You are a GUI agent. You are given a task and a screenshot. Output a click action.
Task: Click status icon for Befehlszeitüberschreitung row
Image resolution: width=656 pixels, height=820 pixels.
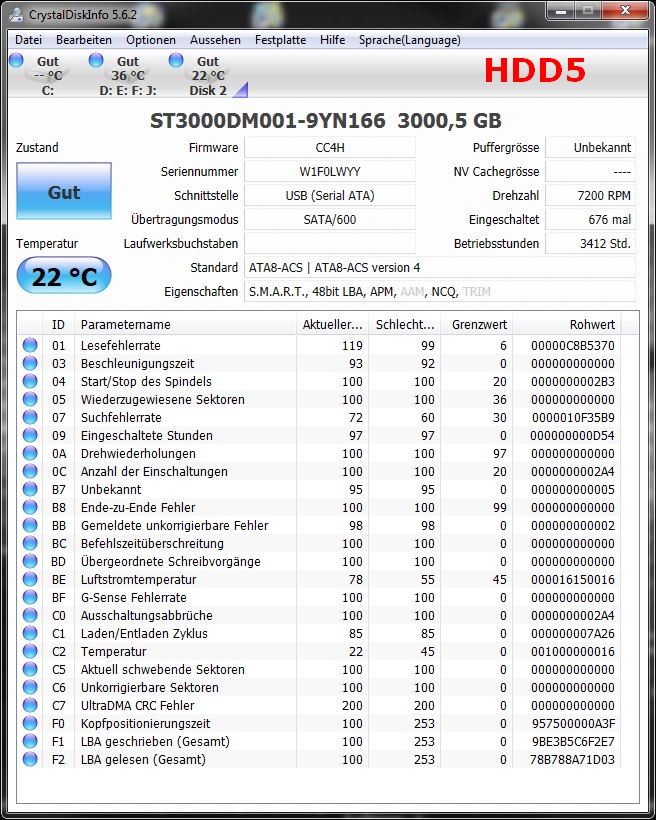point(30,543)
